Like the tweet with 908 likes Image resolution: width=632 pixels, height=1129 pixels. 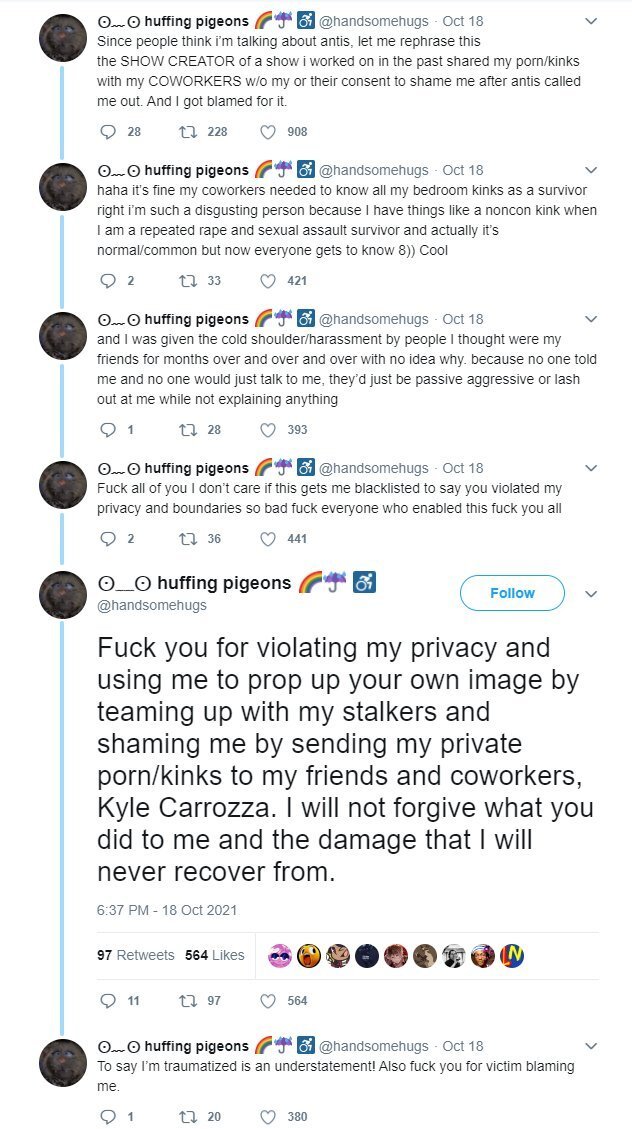[x=268, y=132]
